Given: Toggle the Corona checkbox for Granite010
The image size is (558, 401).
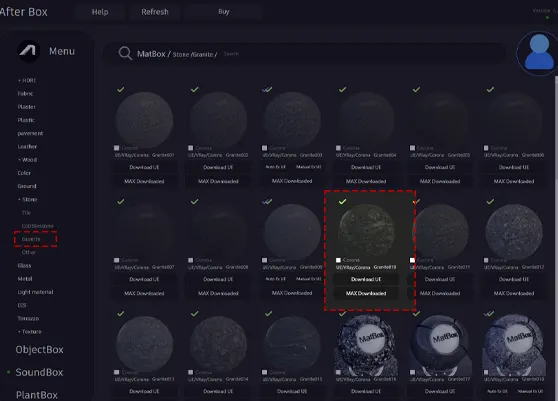Looking at the screenshot, I should [x=338, y=260].
